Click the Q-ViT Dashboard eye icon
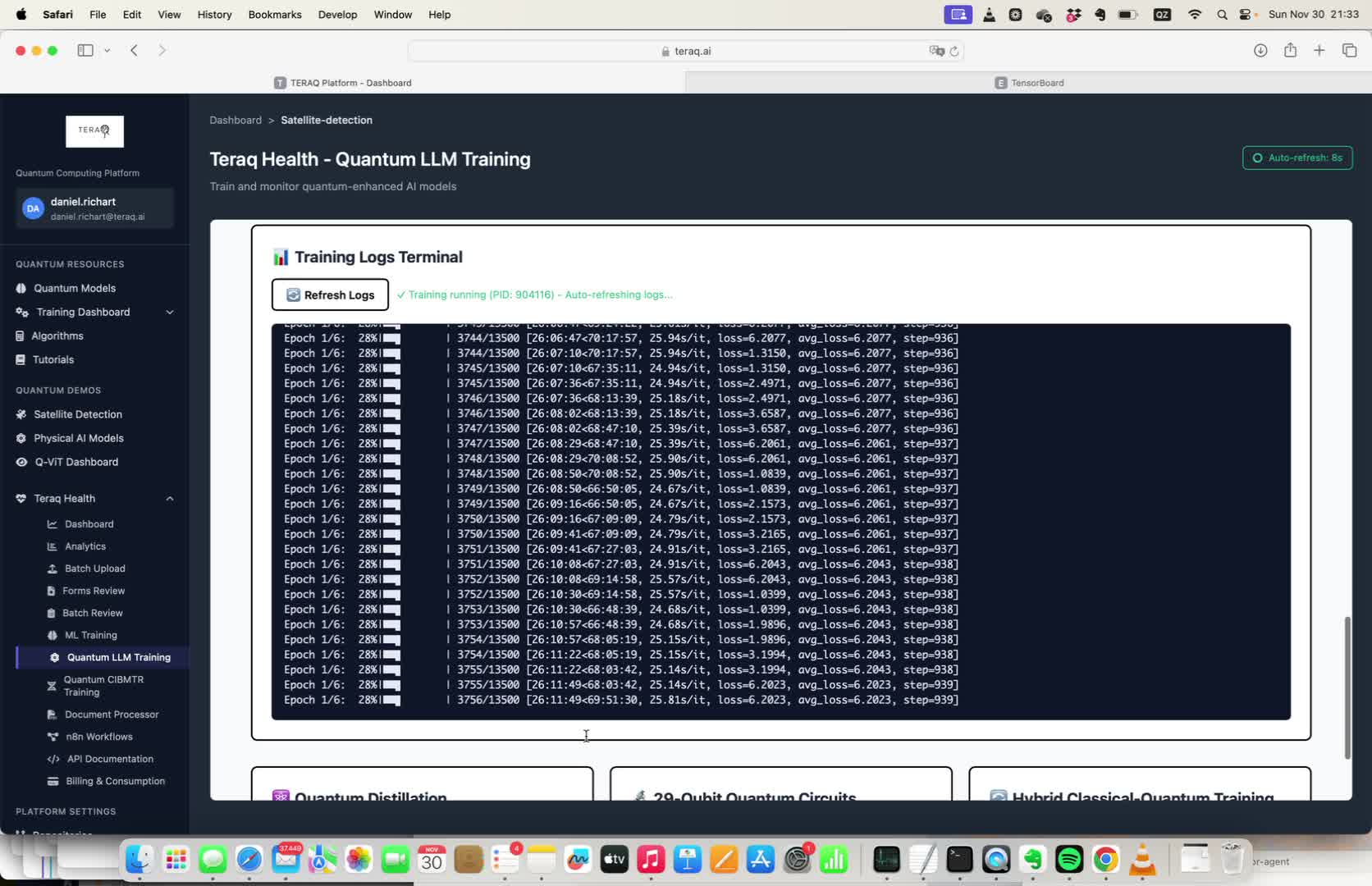 21,463
